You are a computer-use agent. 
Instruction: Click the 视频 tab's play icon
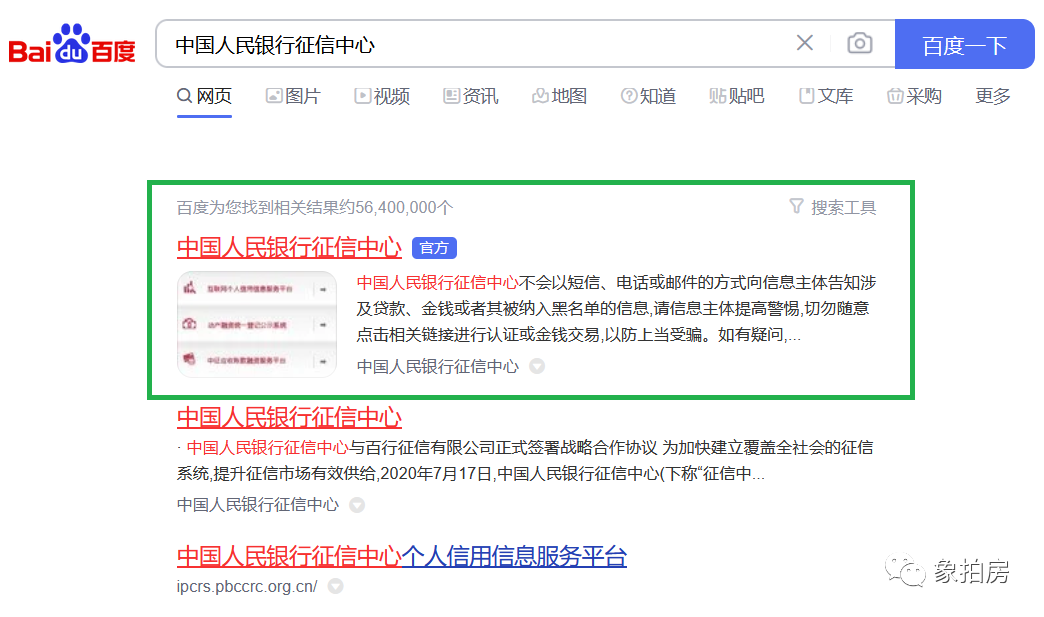[362, 96]
